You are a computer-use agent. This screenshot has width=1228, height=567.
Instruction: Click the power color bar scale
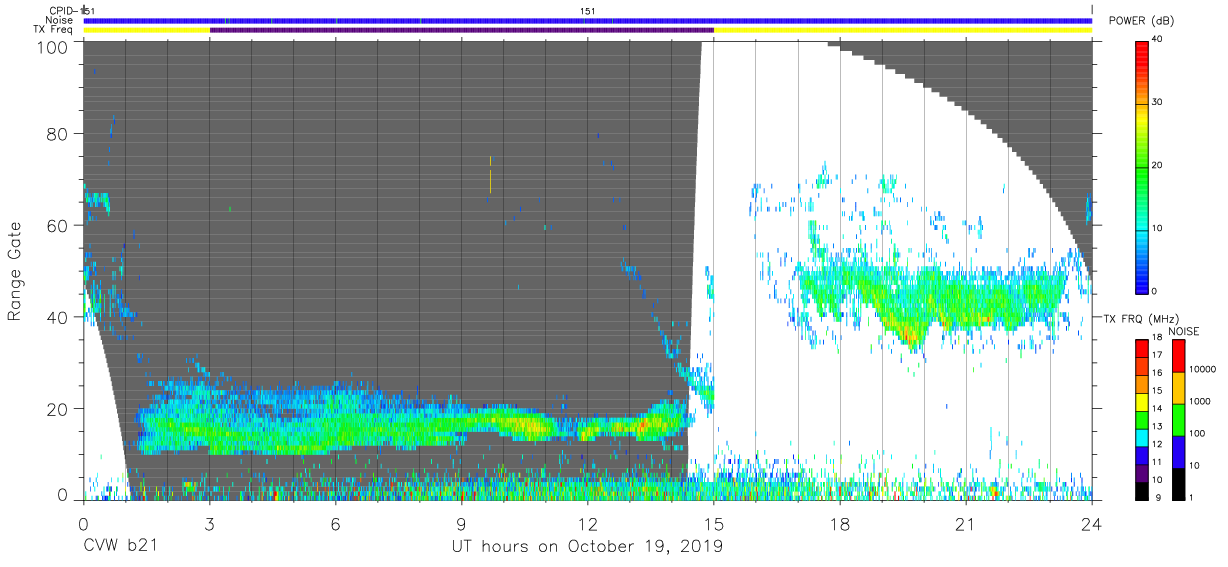pos(1142,166)
